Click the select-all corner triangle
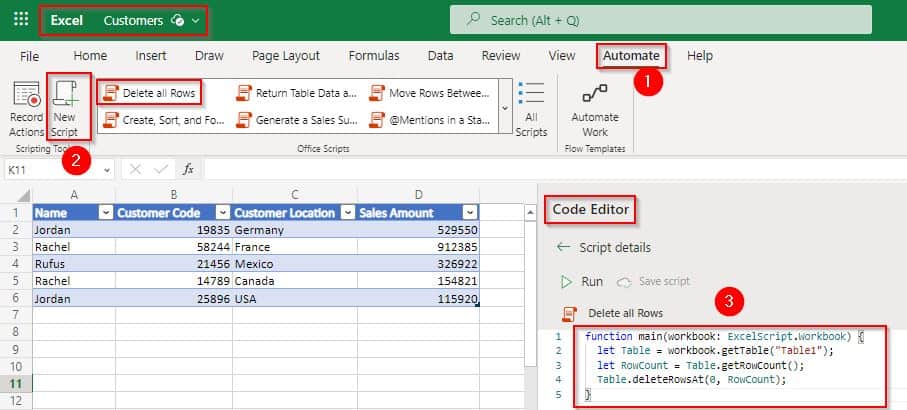 (x=23, y=194)
